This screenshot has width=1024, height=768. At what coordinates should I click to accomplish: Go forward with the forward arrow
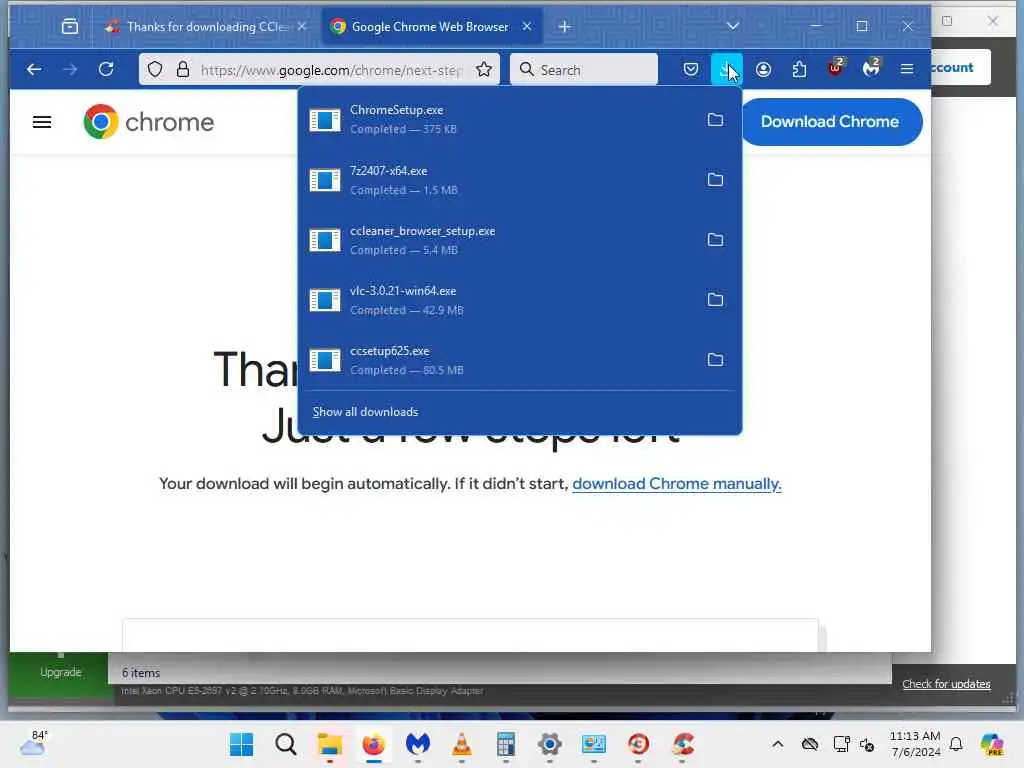click(70, 69)
